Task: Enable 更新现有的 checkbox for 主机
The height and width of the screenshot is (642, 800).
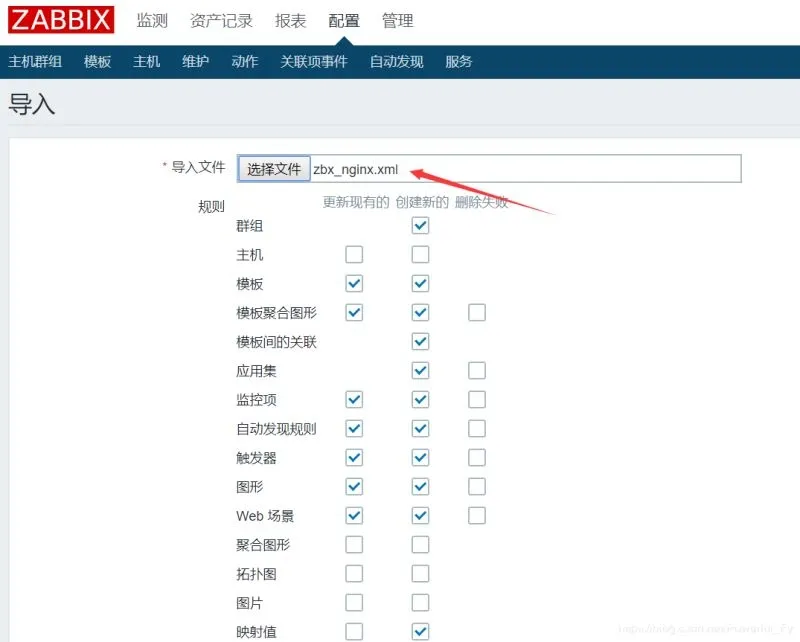Action: [x=354, y=255]
